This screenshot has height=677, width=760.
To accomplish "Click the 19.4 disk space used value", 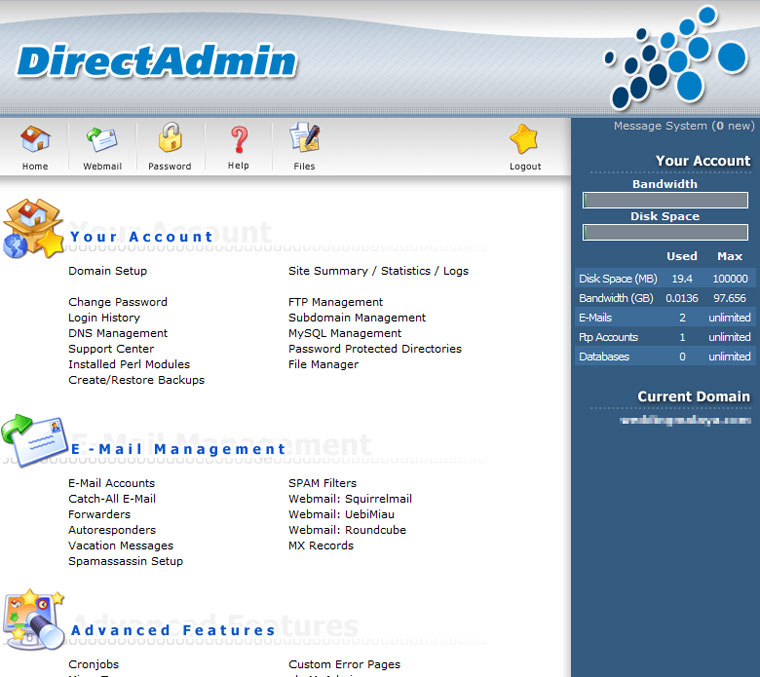I will click(682, 279).
